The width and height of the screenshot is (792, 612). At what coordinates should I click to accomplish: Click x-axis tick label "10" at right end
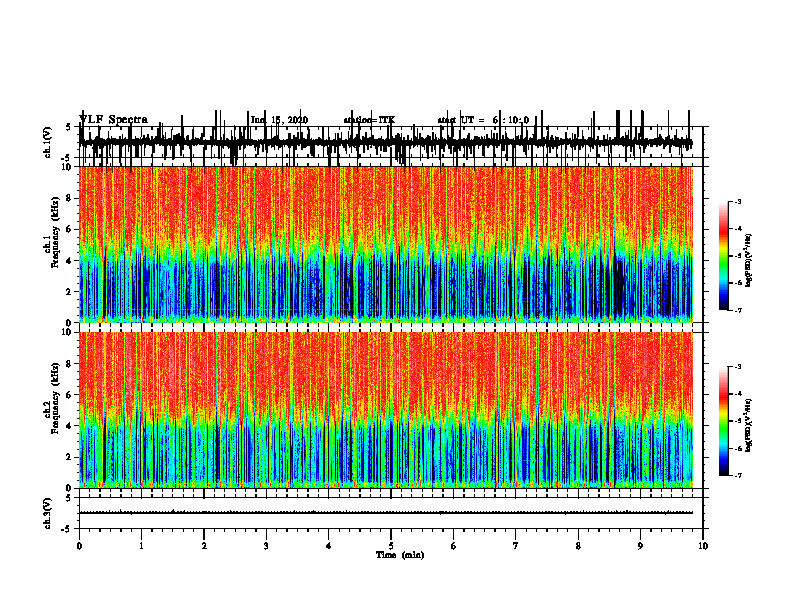703,546
